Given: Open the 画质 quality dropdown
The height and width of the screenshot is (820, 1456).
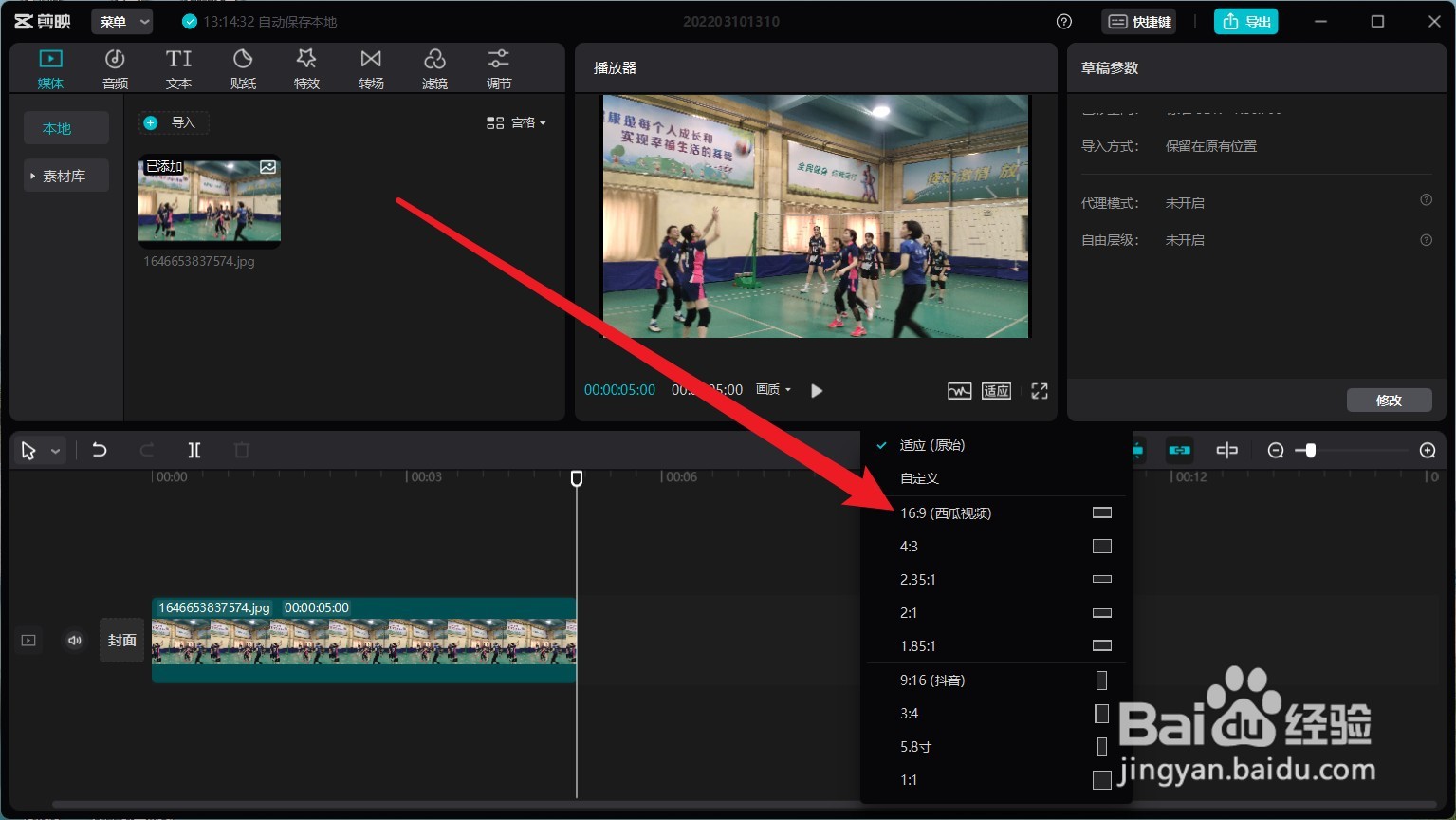Looking at the screenshot, I should 773,389.
